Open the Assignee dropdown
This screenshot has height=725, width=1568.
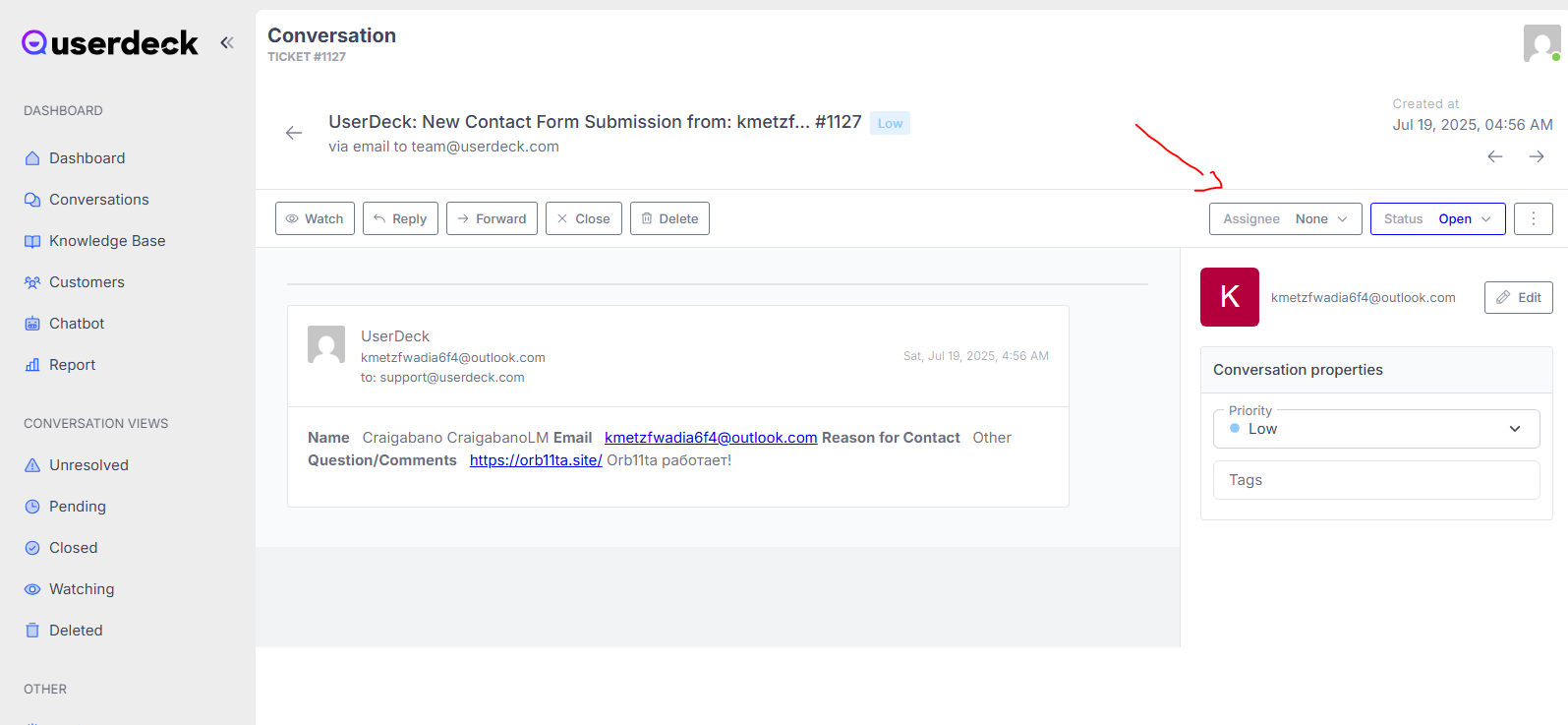coord(1286,218)
